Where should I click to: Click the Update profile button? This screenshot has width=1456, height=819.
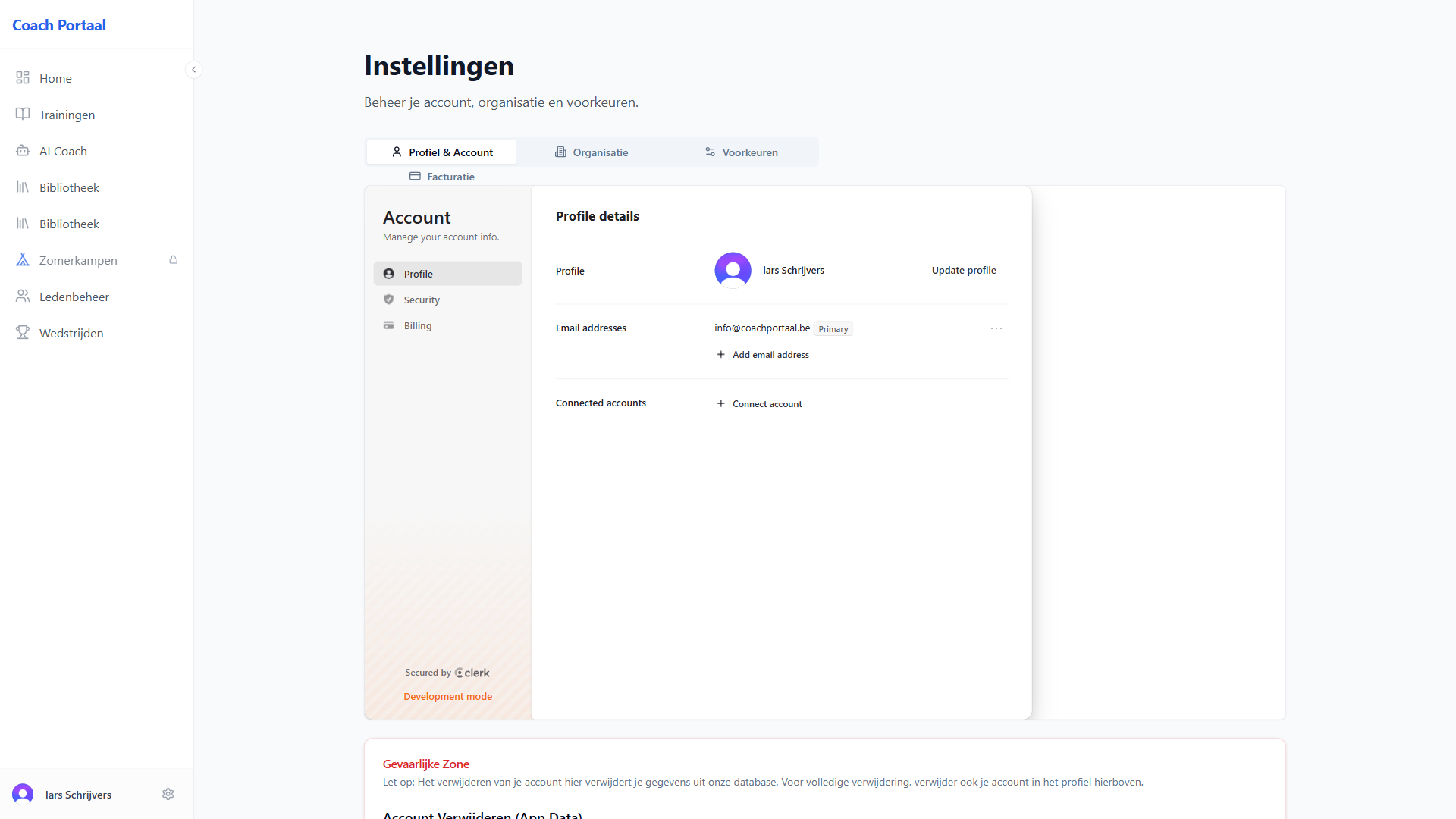click(x=963, y=271)
